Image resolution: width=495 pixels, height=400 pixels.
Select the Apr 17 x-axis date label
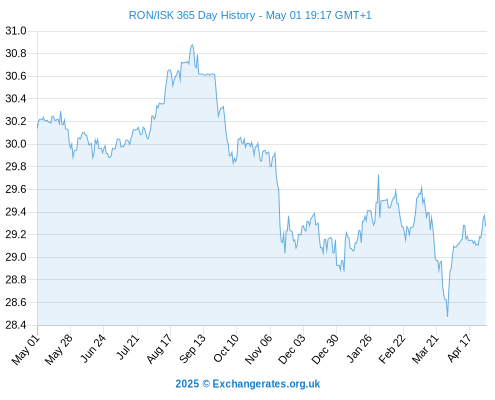[x=459, y=348]
